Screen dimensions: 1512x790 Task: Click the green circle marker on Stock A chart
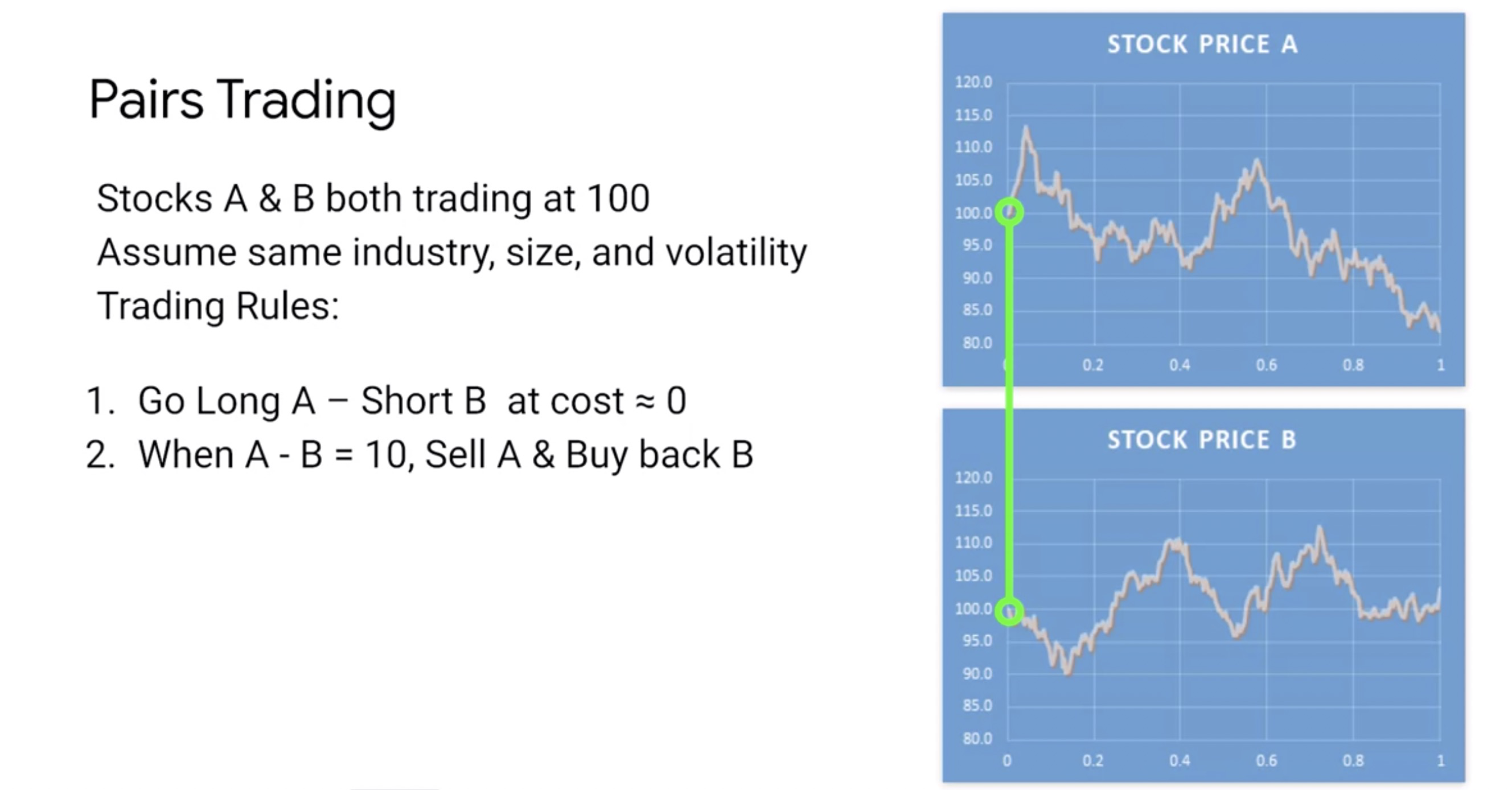click(1009, 212)
